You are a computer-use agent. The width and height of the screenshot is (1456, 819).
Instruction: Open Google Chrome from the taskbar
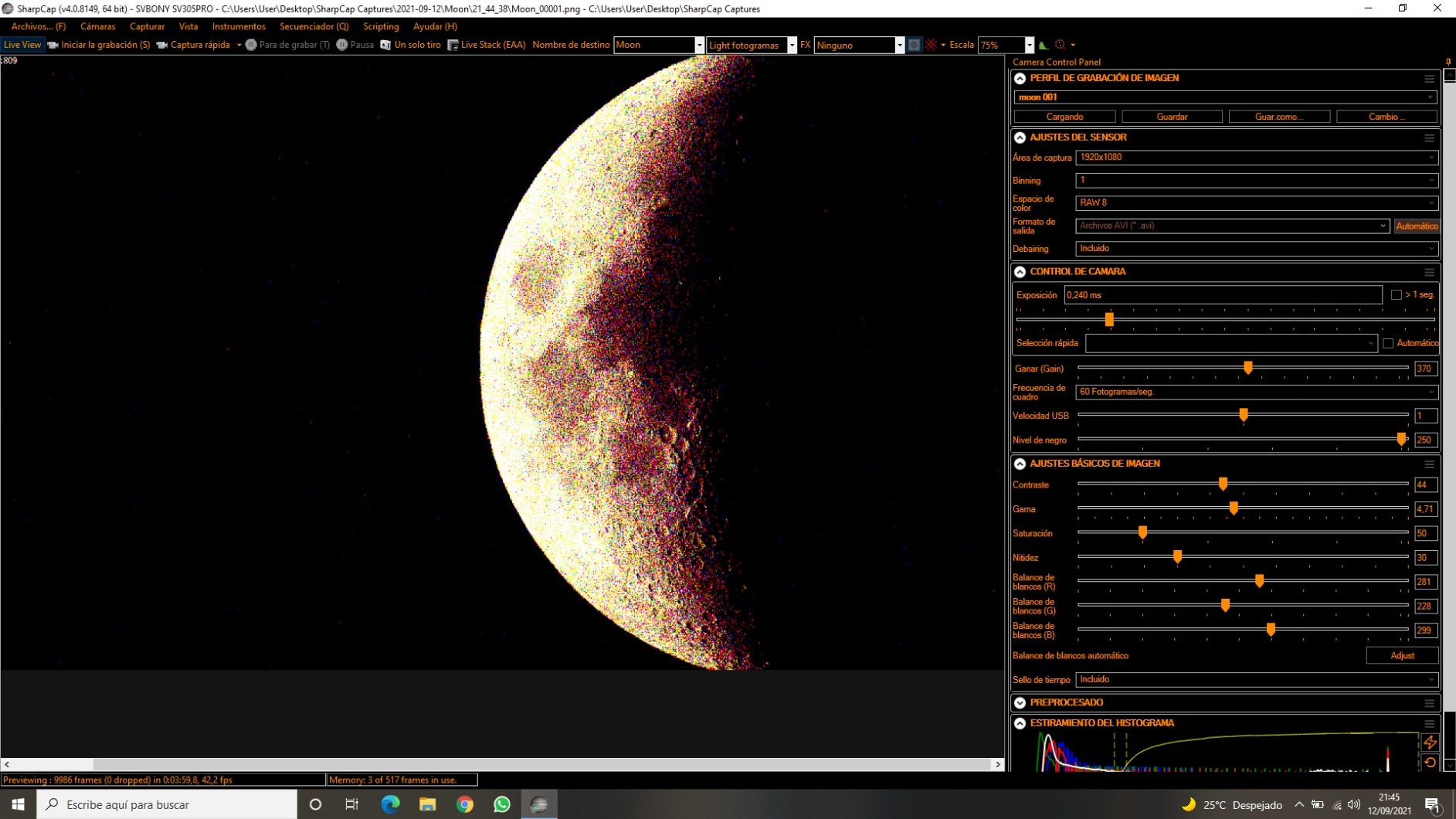click(x=464, y=804)
